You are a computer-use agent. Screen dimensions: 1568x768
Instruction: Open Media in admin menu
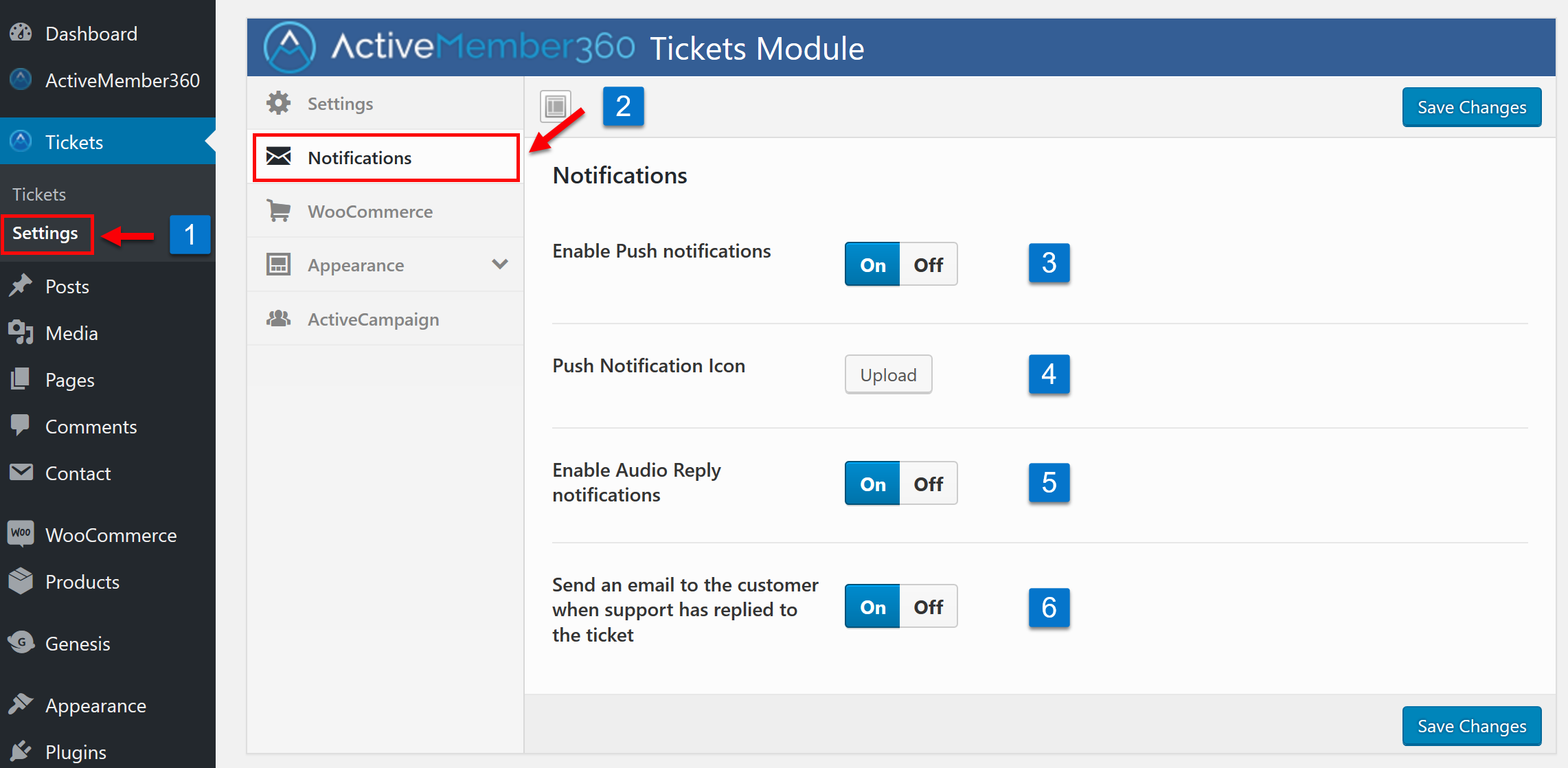point(108,333)
